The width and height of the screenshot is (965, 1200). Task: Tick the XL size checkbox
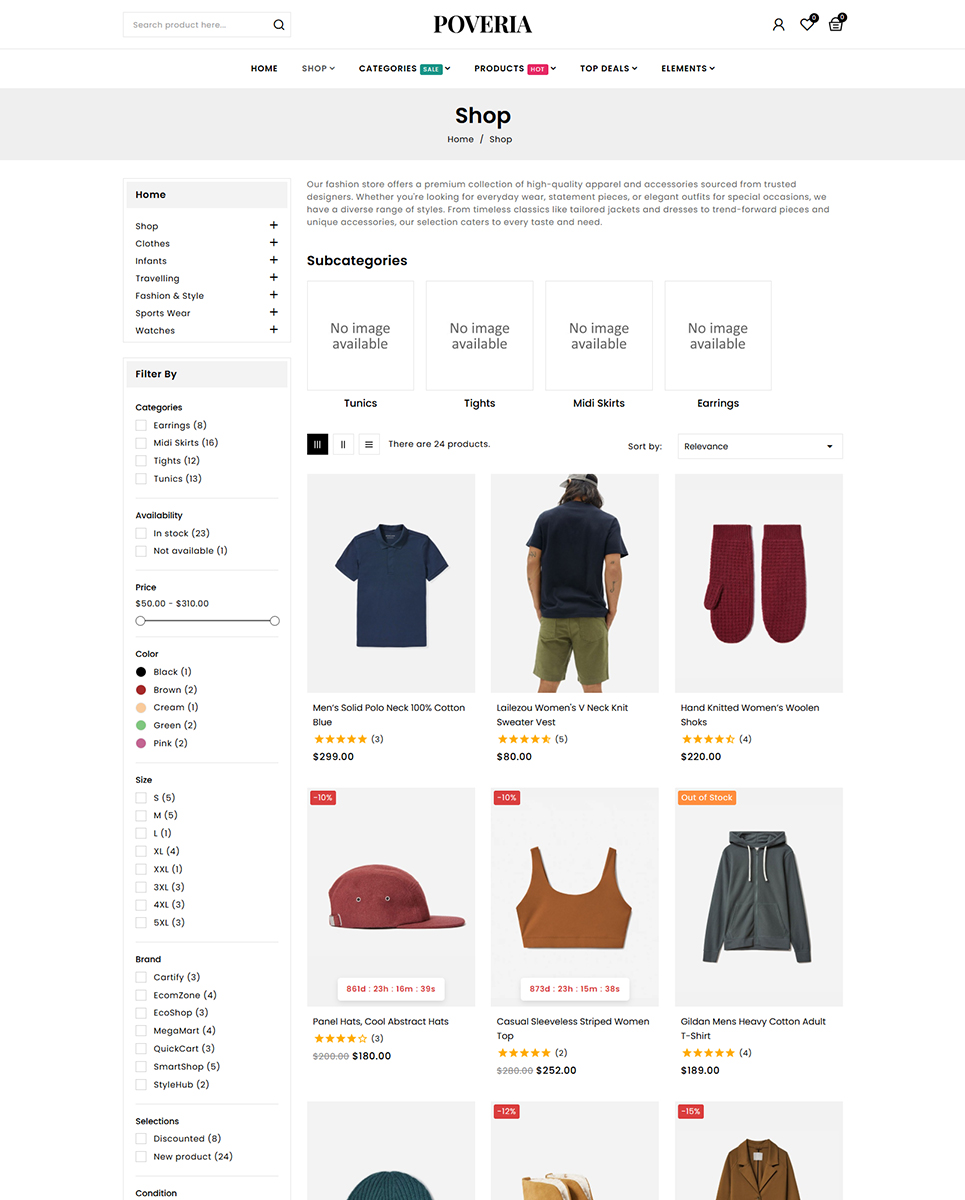point(141,851)
